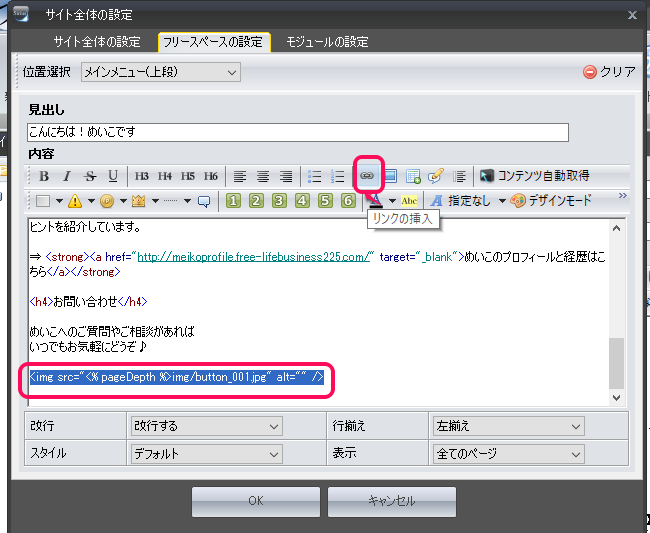Screen dimensions: 650x533
Task: Center-align the selected text
Action: tap(263, 176)
